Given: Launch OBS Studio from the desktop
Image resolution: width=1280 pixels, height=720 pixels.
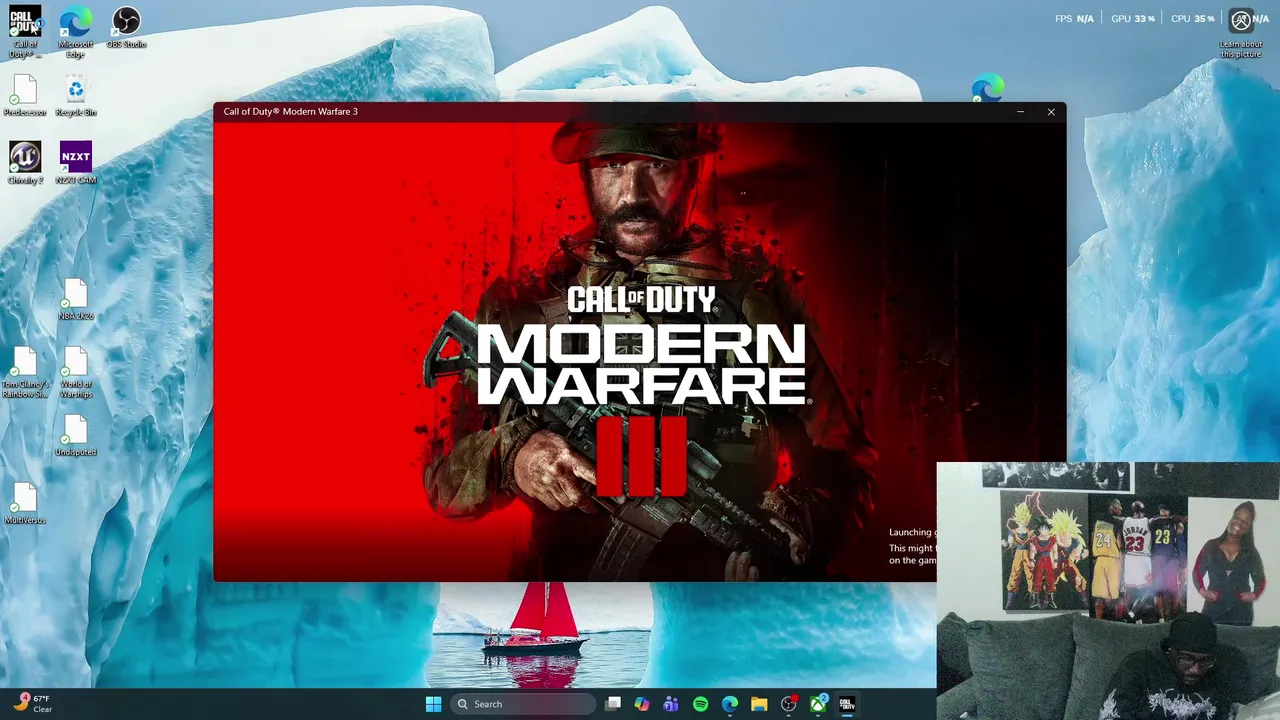Looking at the screenshot, I should (126, 28).
